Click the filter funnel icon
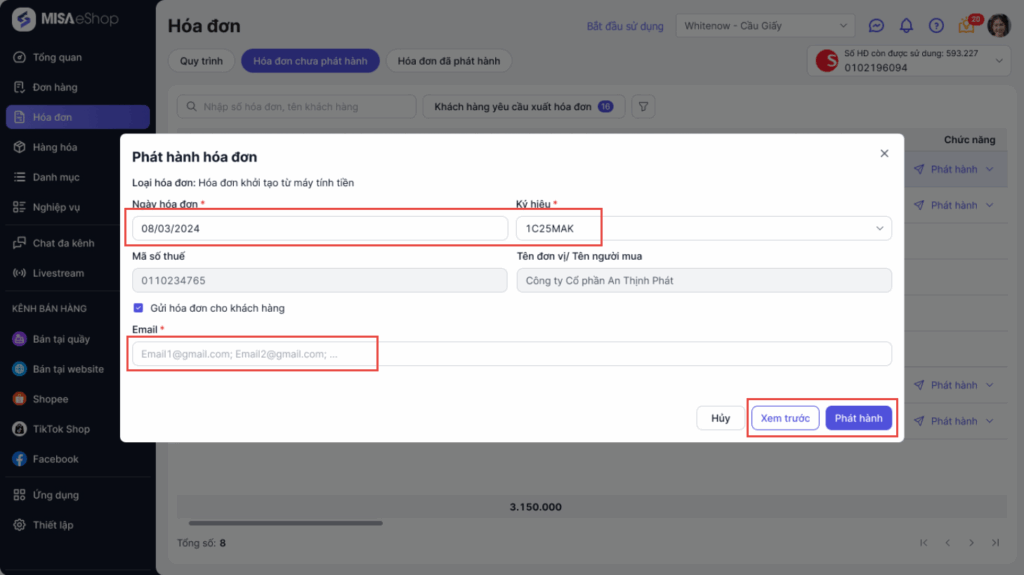 coord(644,106)
